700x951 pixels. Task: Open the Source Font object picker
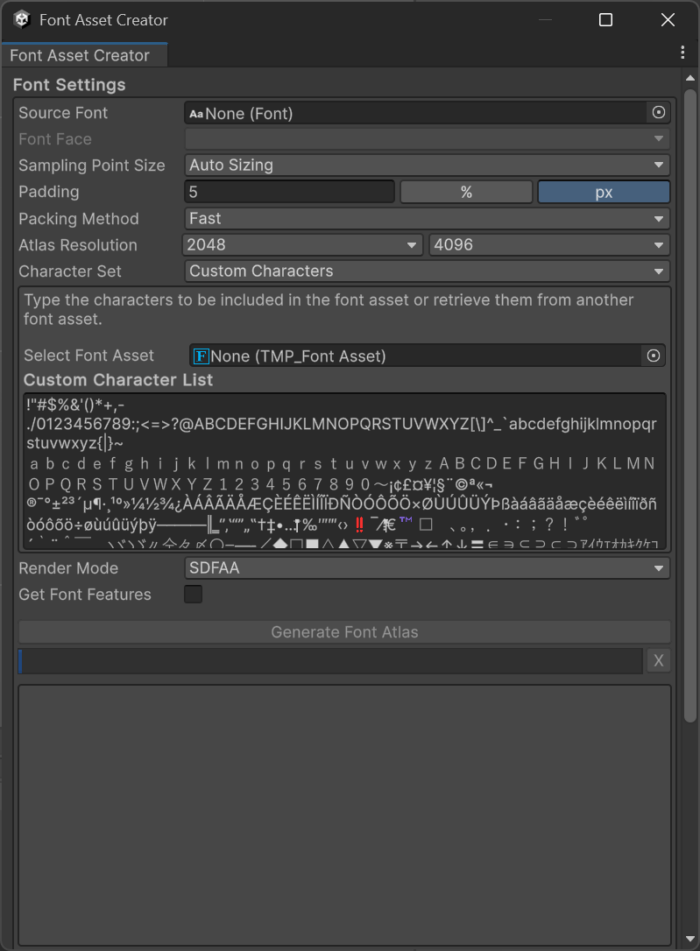point(658,113)
